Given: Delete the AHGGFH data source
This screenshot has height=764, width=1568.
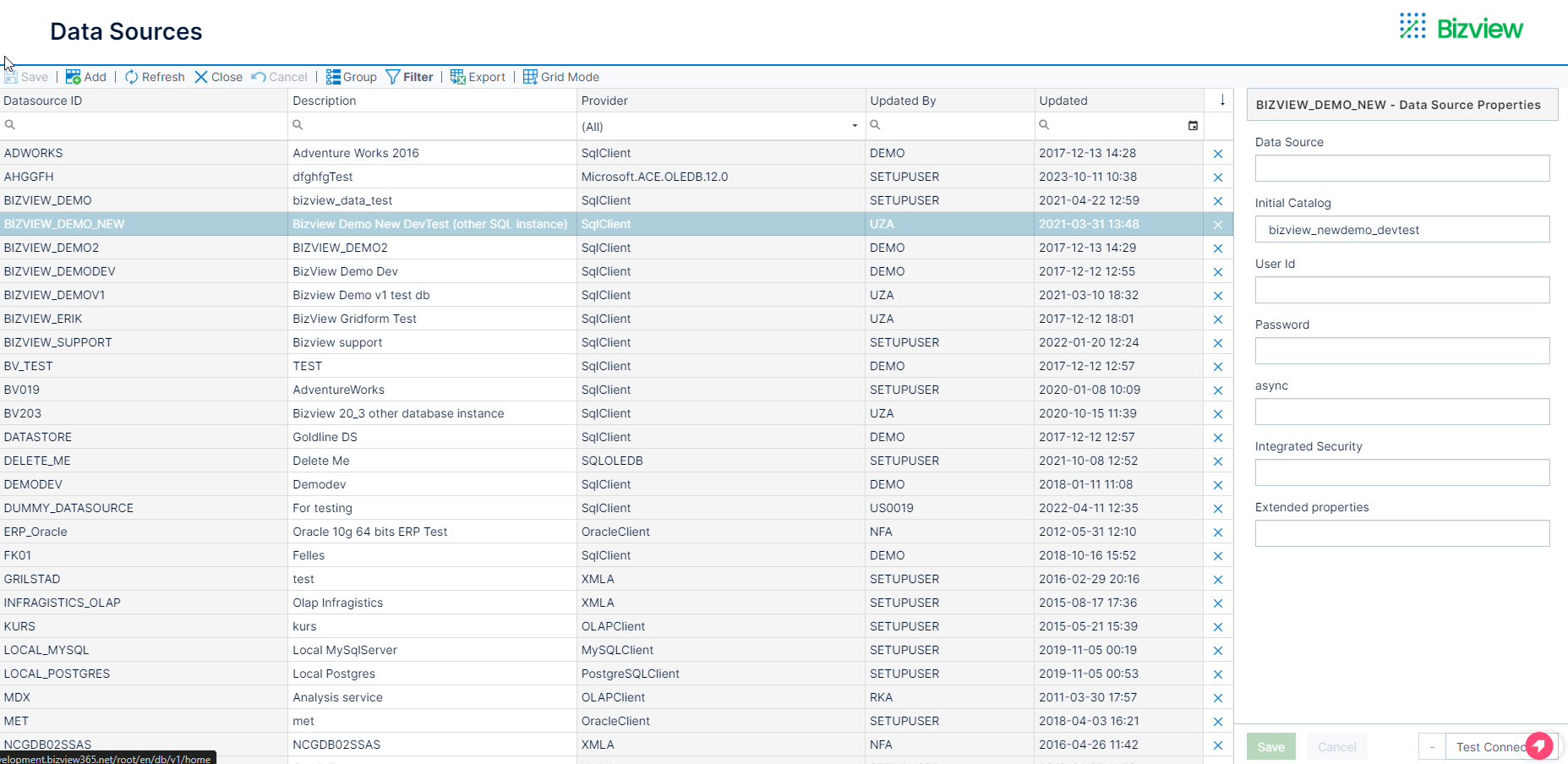Looking at the screenshot, I should point(1218,177).
